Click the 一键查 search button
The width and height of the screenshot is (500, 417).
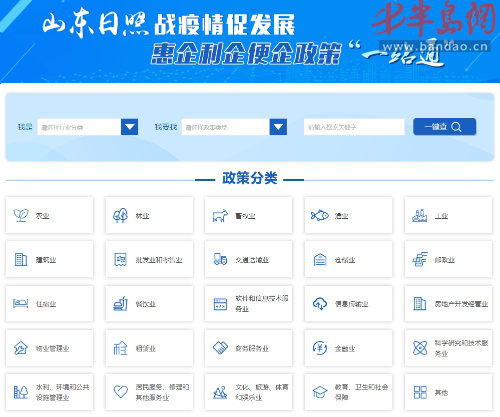[444, 127]
